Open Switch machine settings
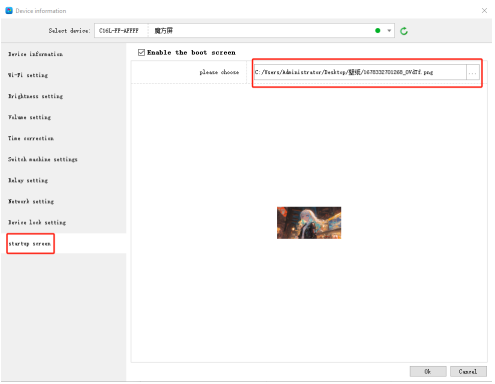The width and height of the screenshot is (495, 384). [x=43, y=159]
